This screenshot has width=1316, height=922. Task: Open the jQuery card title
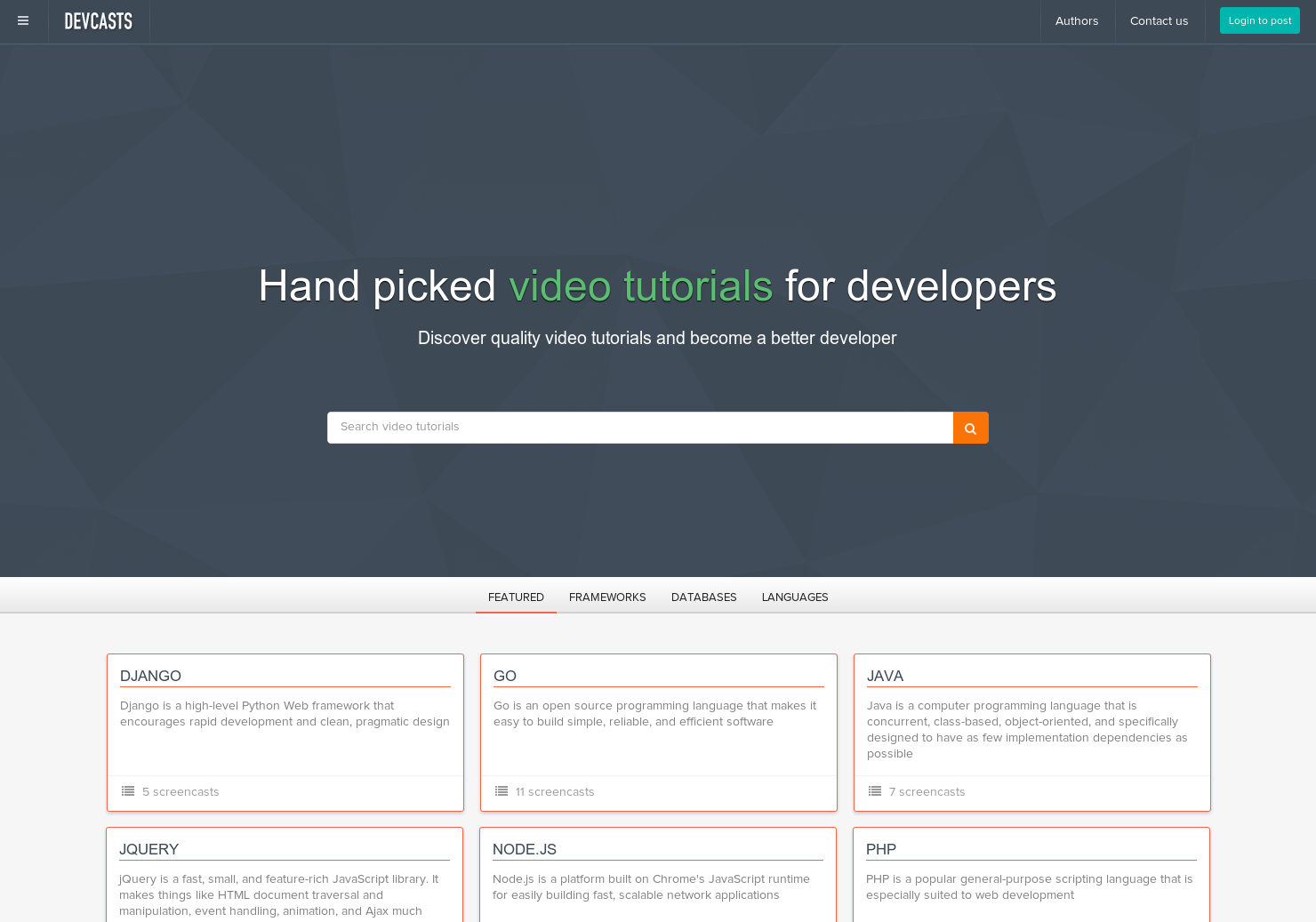coord(148,849)
